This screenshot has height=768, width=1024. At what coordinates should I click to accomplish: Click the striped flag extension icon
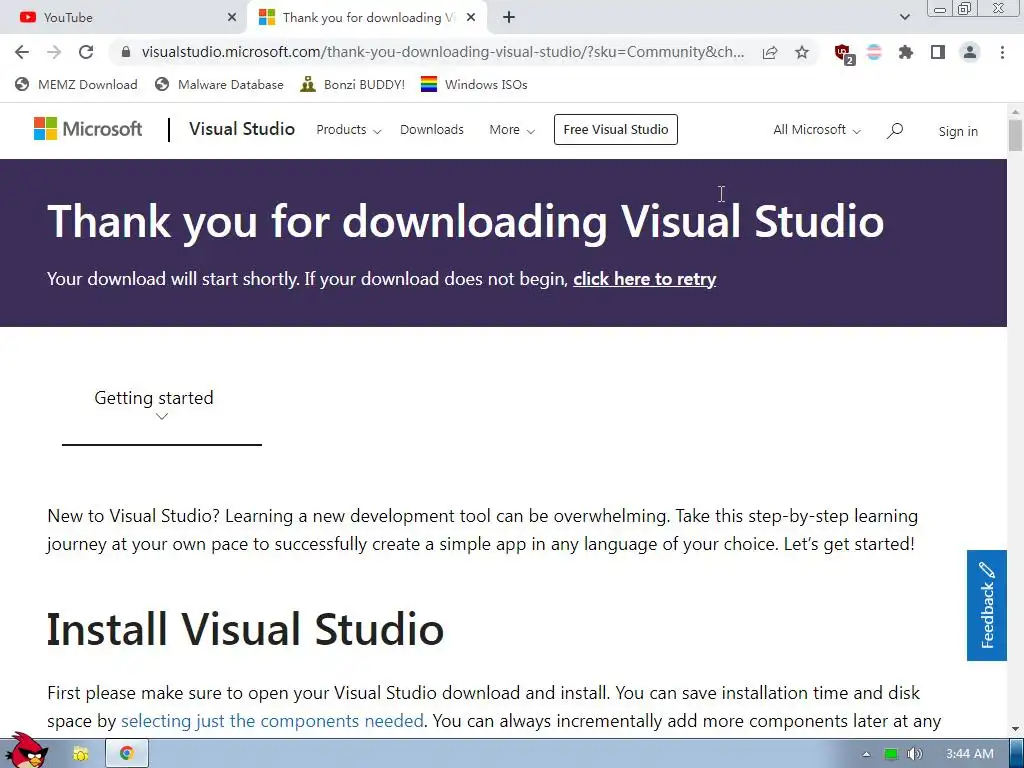coord(874,52)
